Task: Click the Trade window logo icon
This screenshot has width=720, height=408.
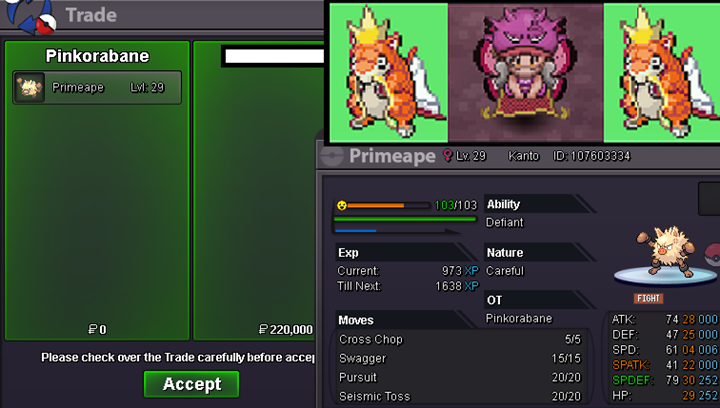Action: [30, 16]
